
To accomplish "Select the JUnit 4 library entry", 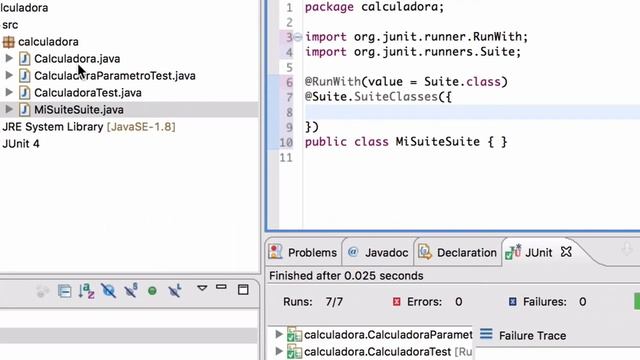I will click(x=21, y=144).
